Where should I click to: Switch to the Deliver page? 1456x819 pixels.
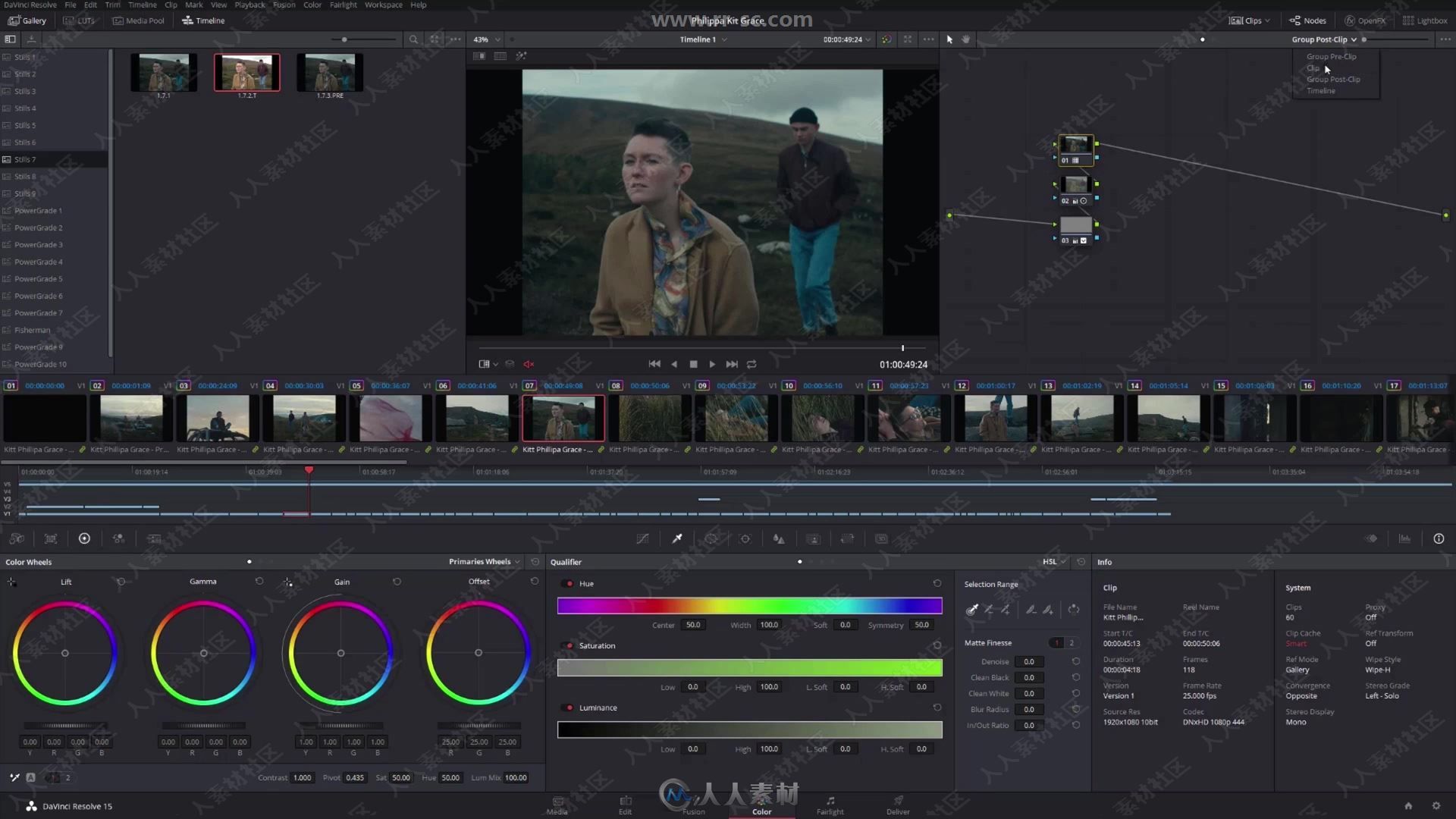898,805
